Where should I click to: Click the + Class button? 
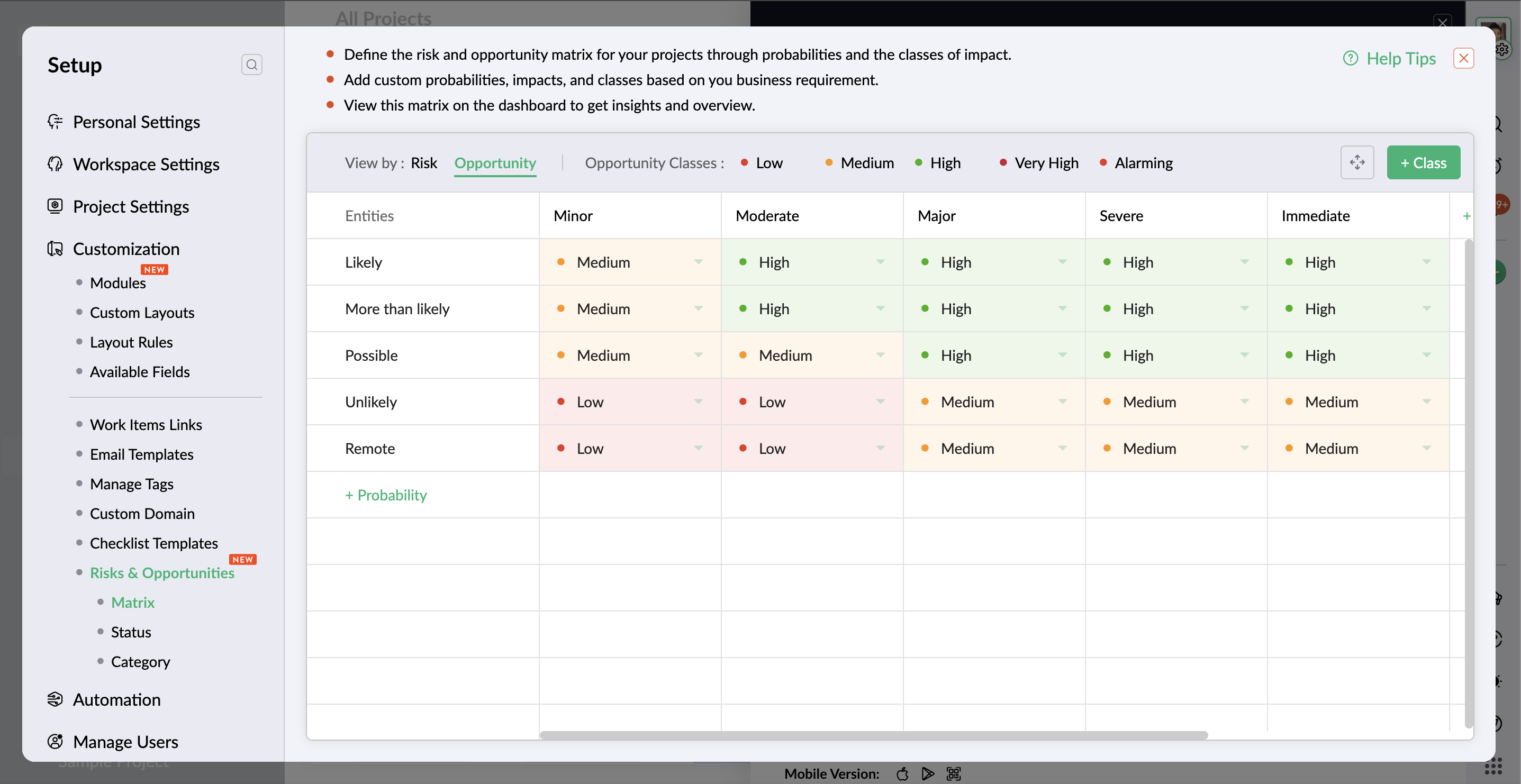pos(1423,162)
